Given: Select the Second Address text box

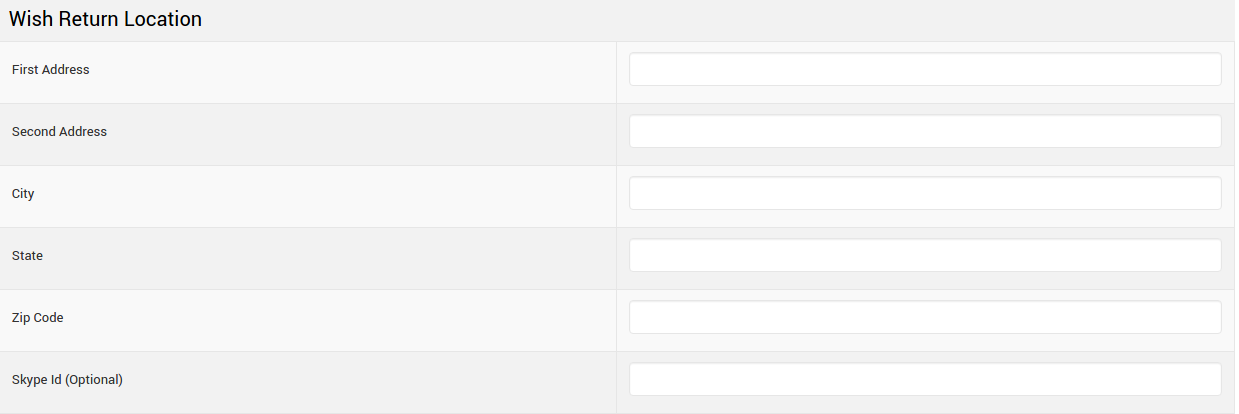Looking at the screenshot, I should 925,132.
